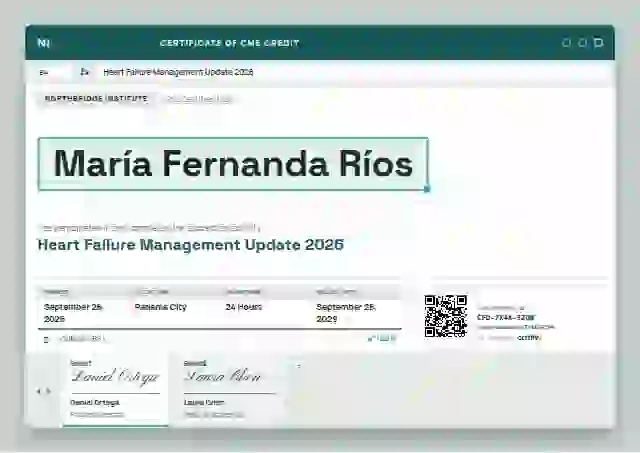This screenshot has height=453, width=640.
Task: Click the small icon right of the Laura signature
Action: pyautogui.click(x=298, y=366)
